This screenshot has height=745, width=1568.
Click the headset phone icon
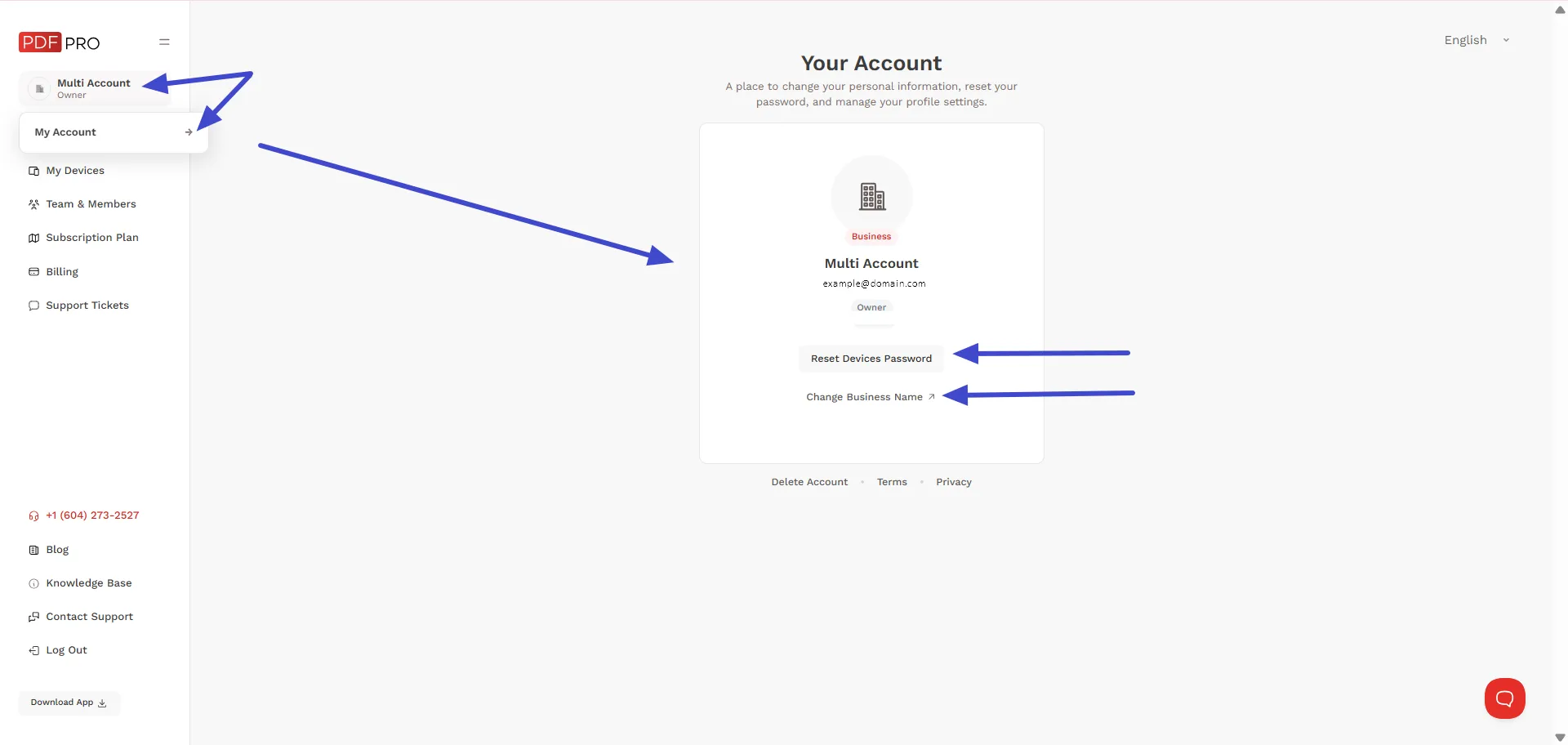(x=33, y=515)
